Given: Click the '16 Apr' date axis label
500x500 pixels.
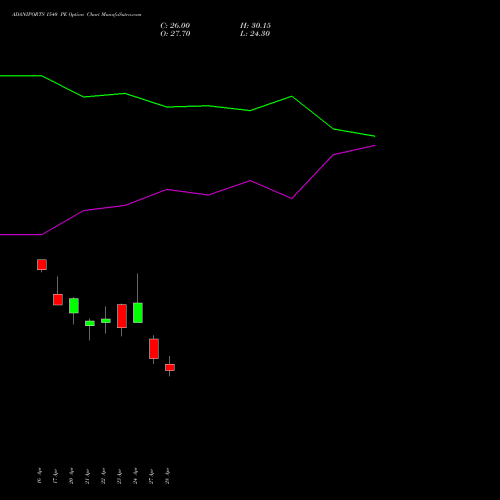Looking at the screenshot, I should point(39,476).
